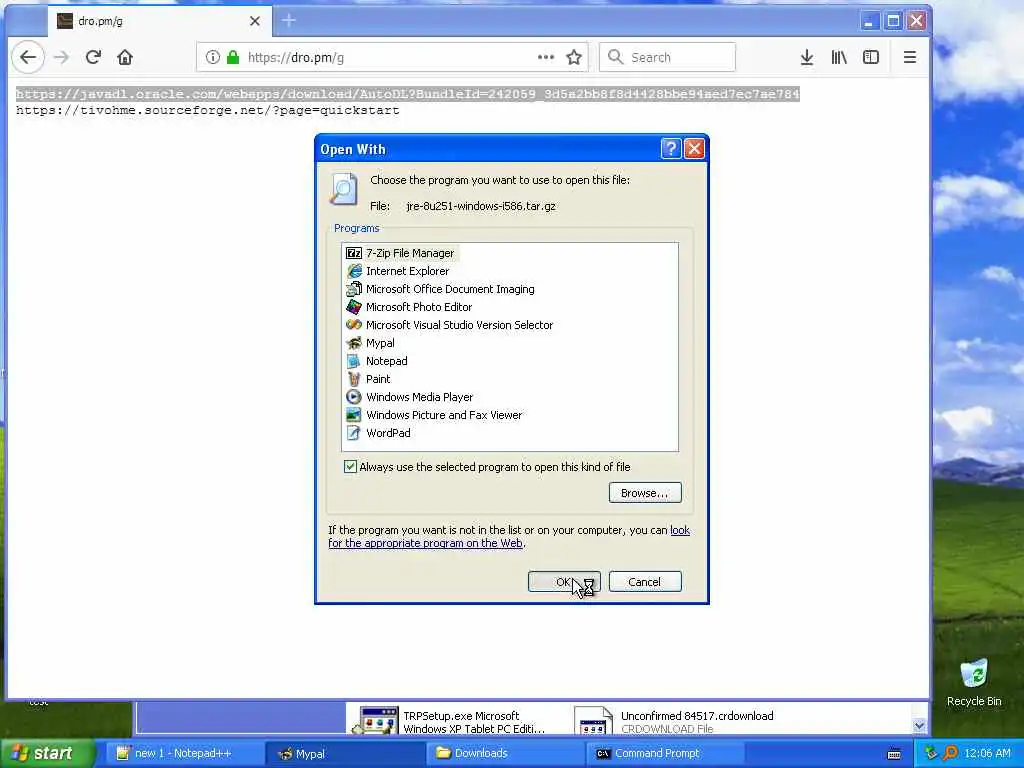Select Unconfirmed 84517.crdownload file
Image resolution: width=1024 pixels, height=768 pixels.
pyautogui.click(x=676, y=720)
